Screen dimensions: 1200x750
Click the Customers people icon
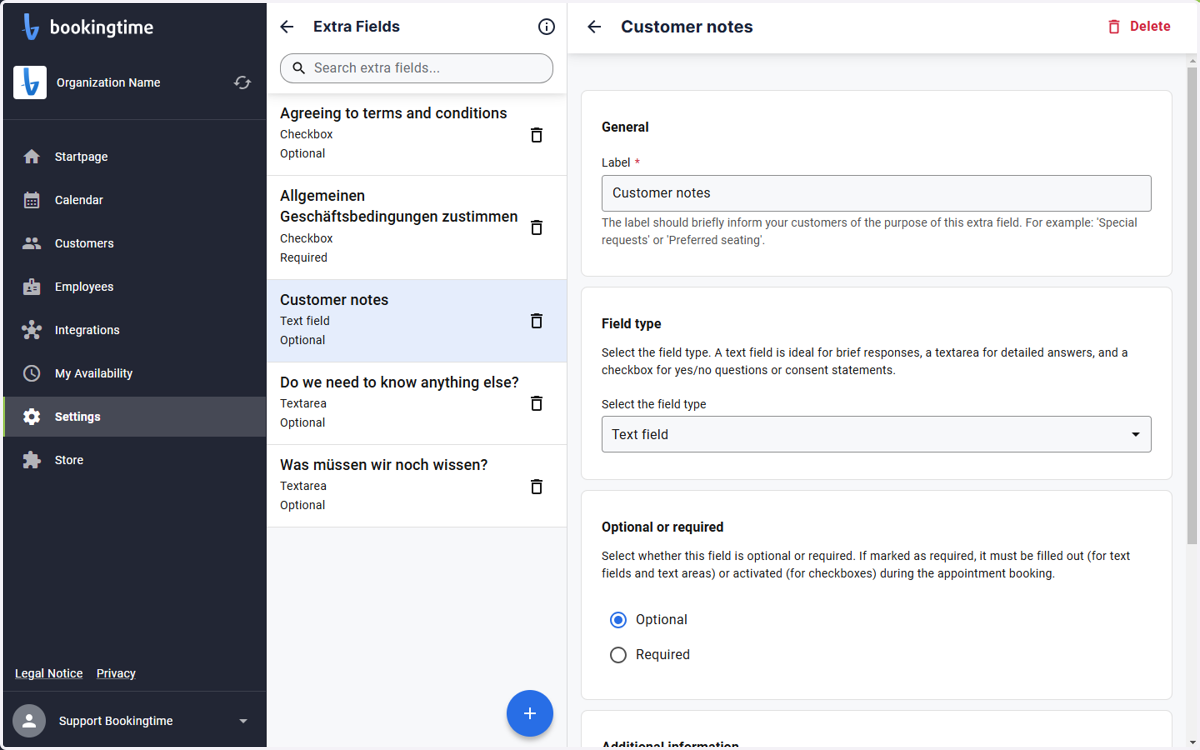32,243
